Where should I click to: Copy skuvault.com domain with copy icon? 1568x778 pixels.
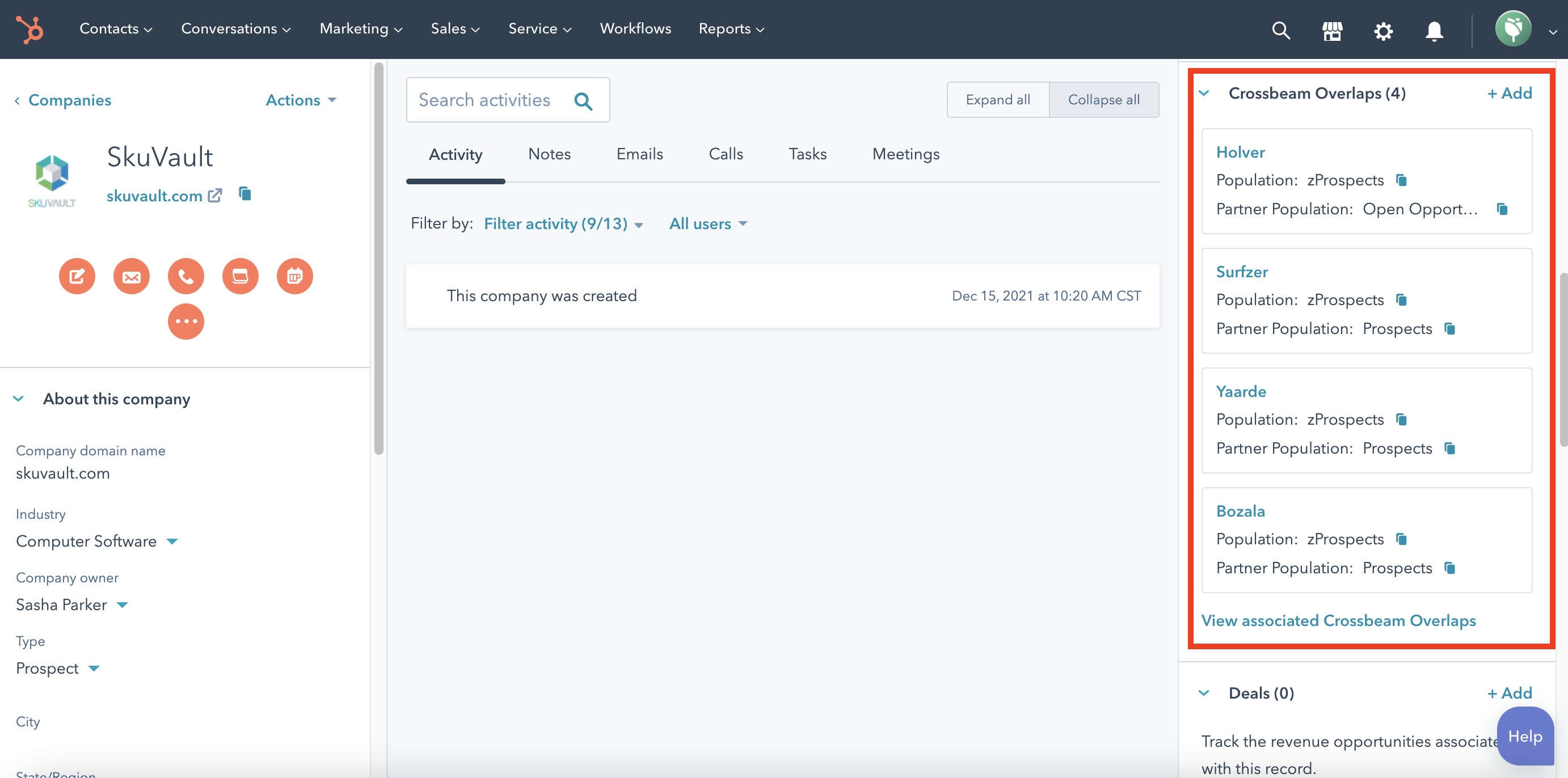[245, 194]
